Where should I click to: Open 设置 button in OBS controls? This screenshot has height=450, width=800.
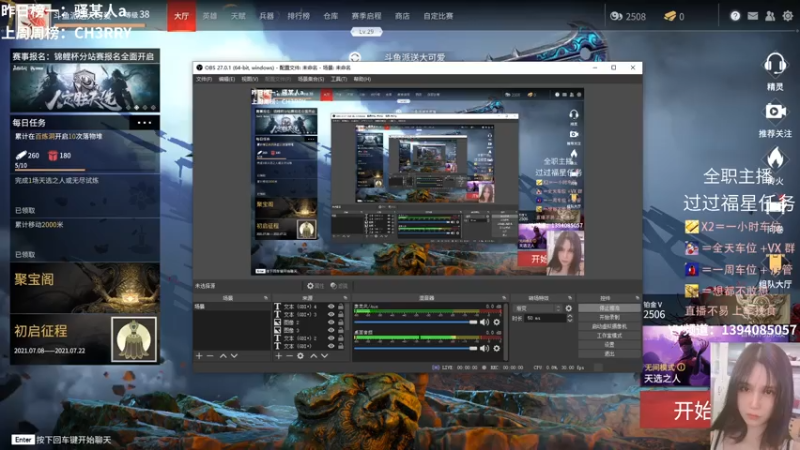click(x=609, y=344)
